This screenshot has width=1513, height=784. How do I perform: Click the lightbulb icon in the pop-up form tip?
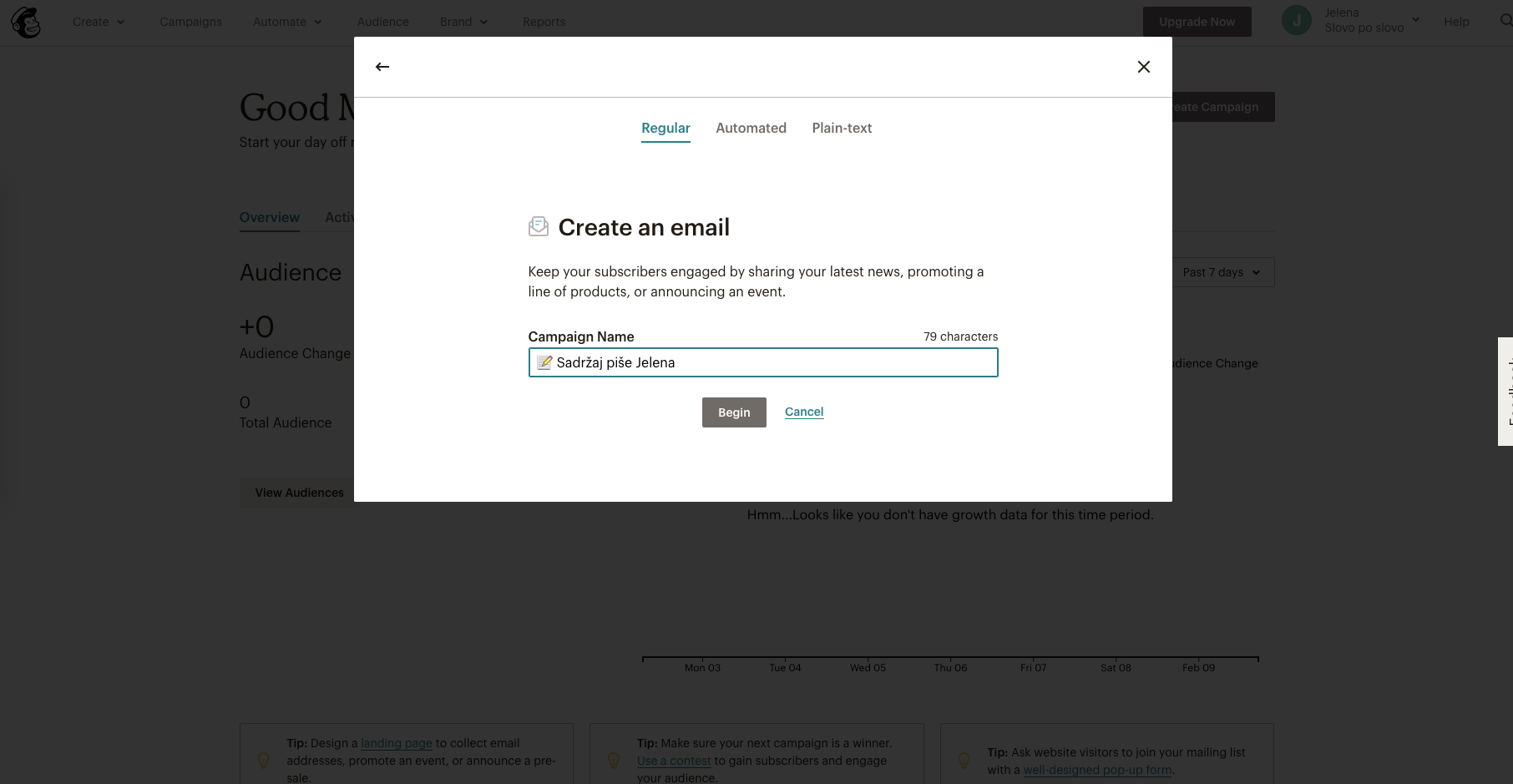[964, 760]
